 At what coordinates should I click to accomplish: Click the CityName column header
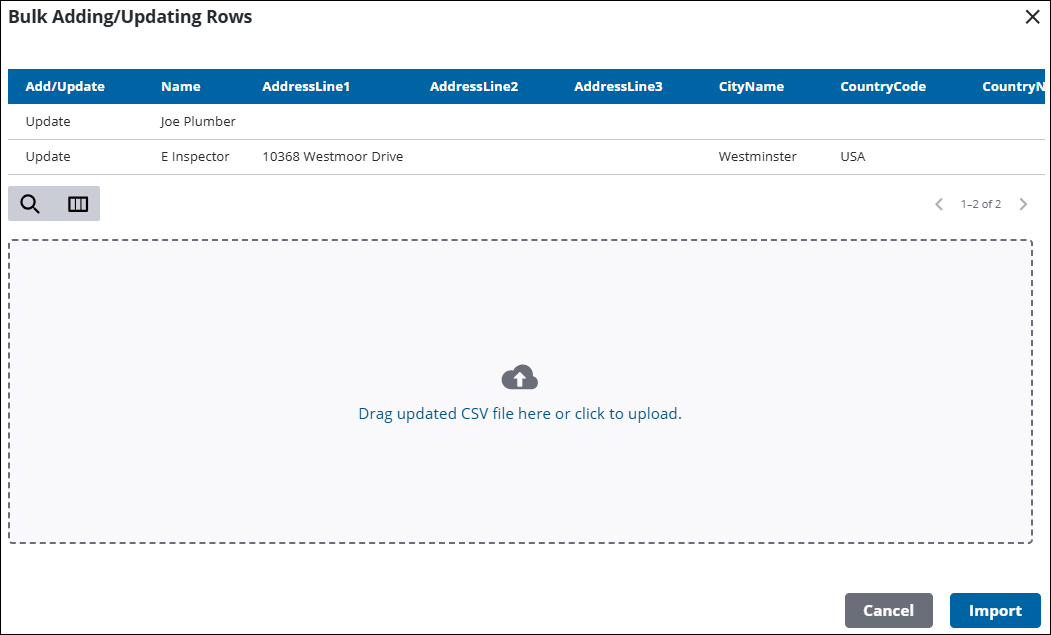751,87
